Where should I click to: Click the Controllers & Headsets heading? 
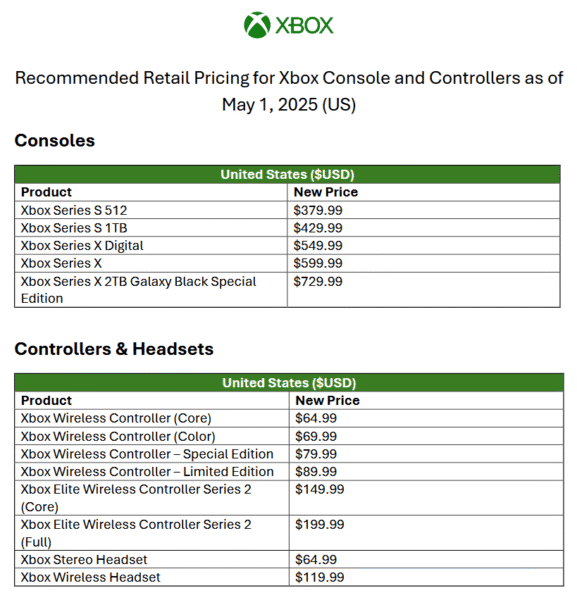coord(114,349)
